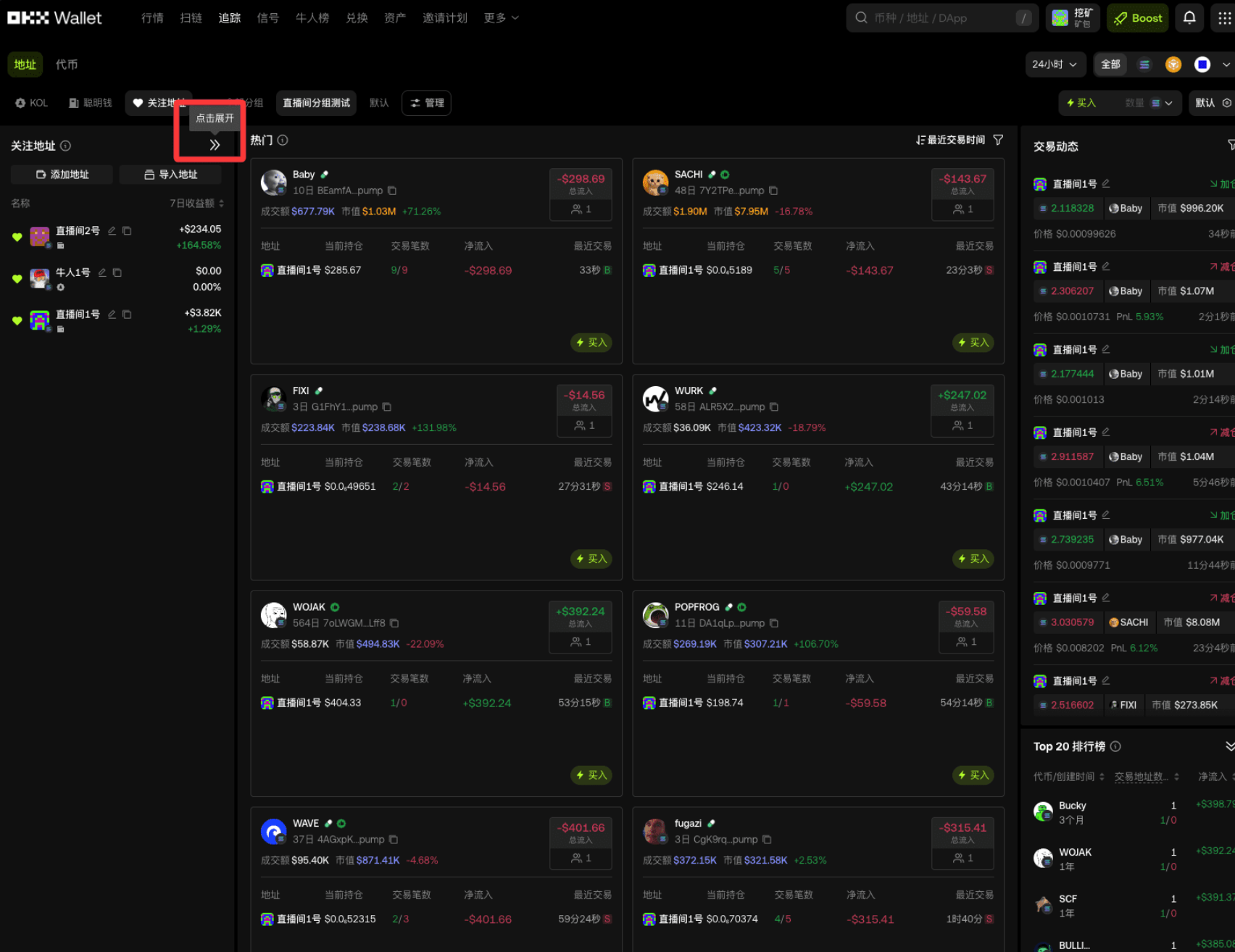The width and height of the screenshot is (1235, 952).
Task: Open the filter funnel beside 最近交易时间
Action: coord(998,140)
